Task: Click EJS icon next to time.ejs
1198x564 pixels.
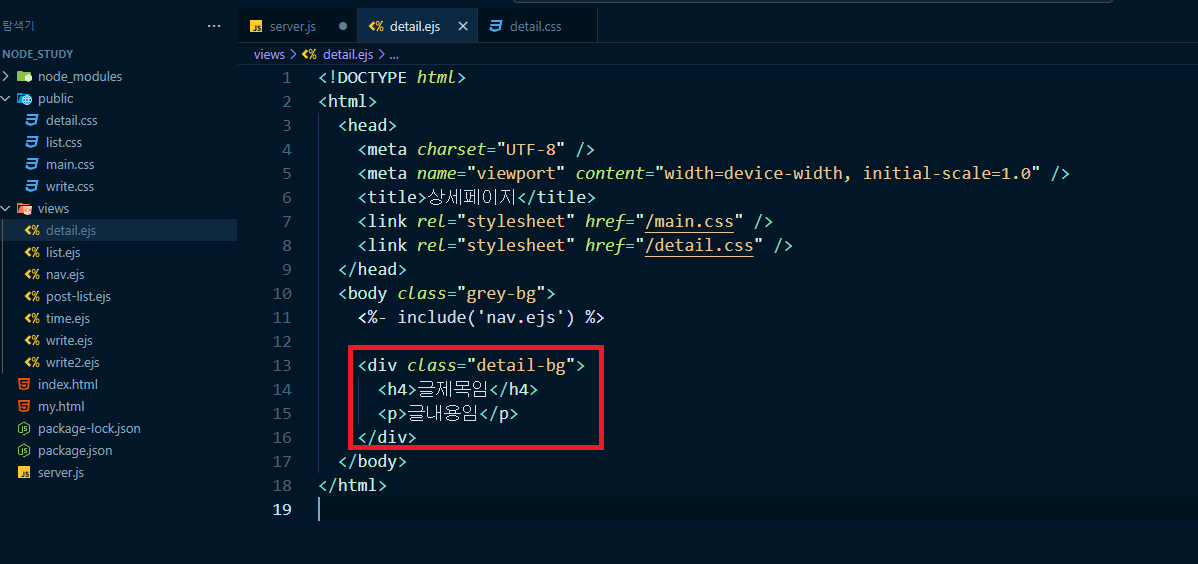Action: pos(32,319)
